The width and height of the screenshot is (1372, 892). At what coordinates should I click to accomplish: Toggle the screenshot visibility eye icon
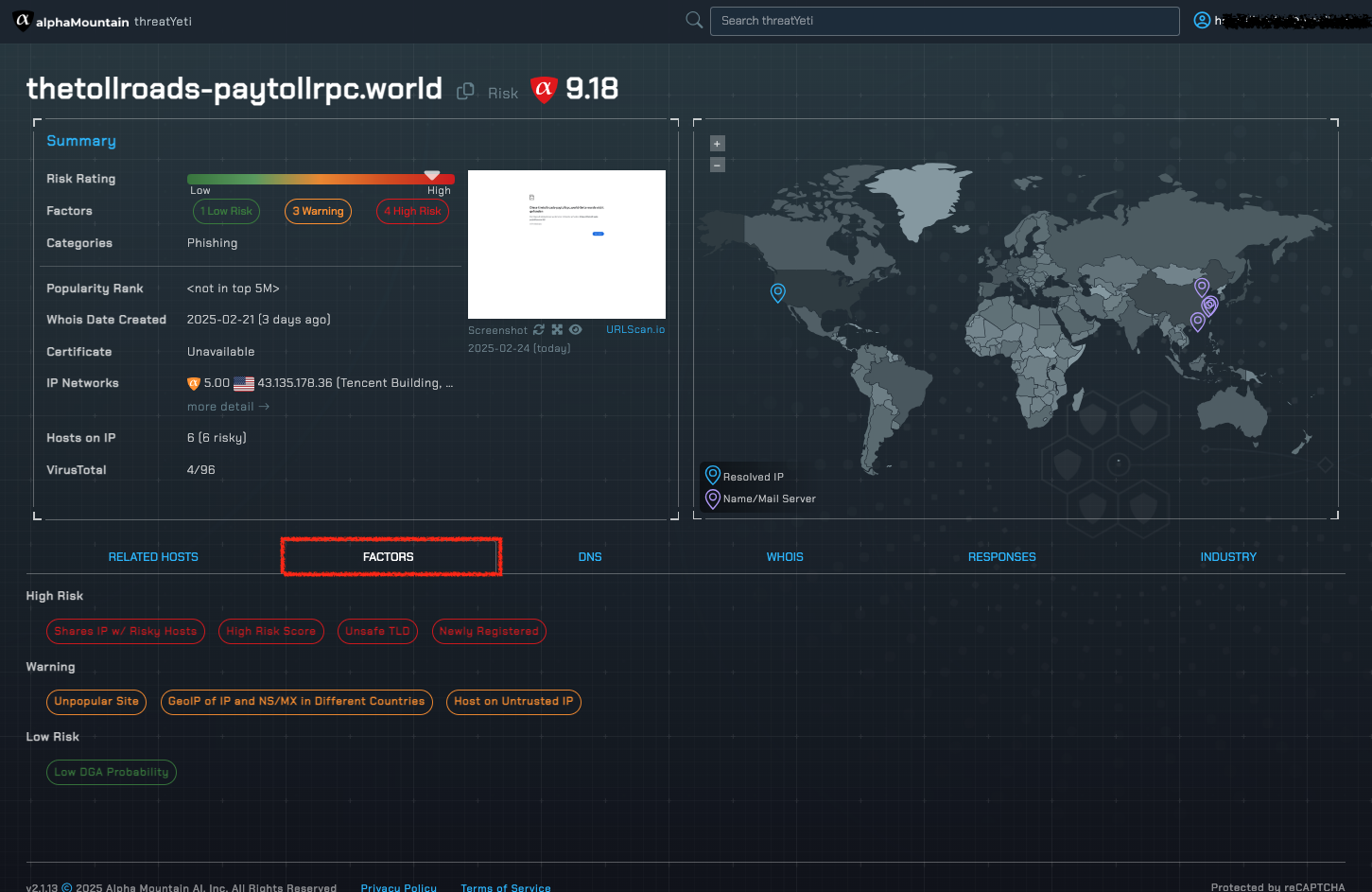pyautogui.click(x=575, y=329)
